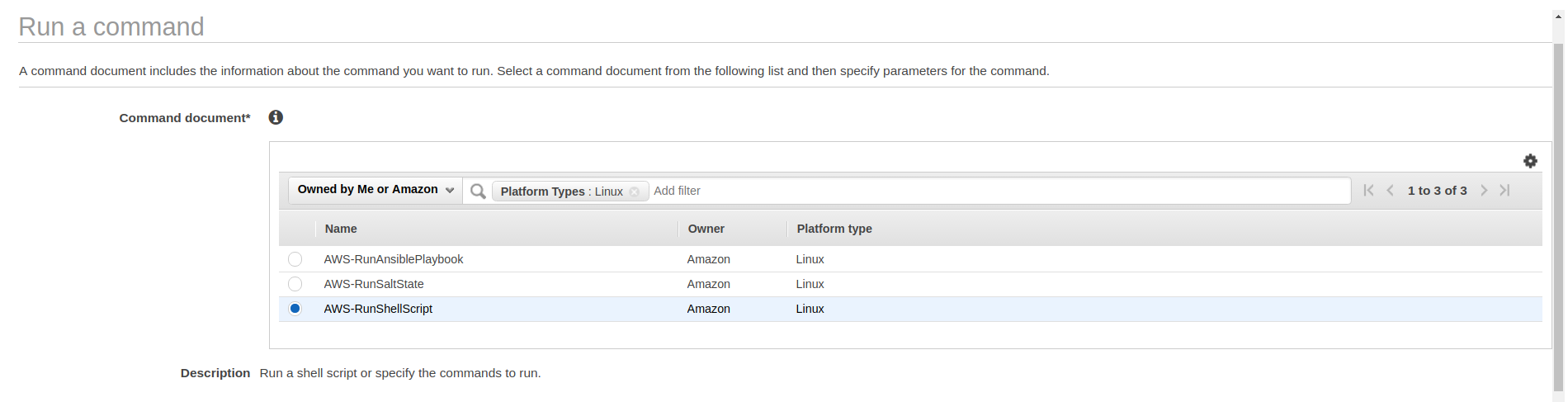Viewport: 1568px width, 402px height.
Task: Go to the previous results page
Action: (x=1391, y=191)
